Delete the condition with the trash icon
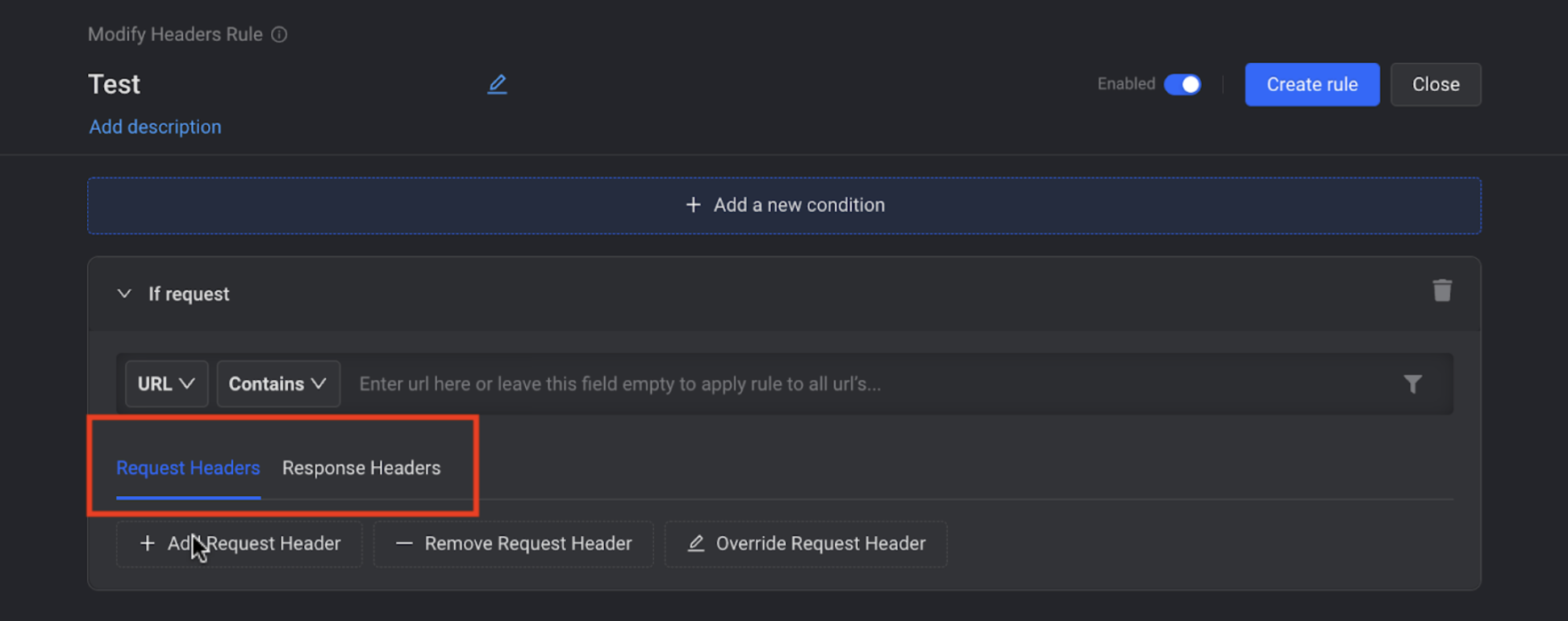1568x621 pixels. (1442, 290)
